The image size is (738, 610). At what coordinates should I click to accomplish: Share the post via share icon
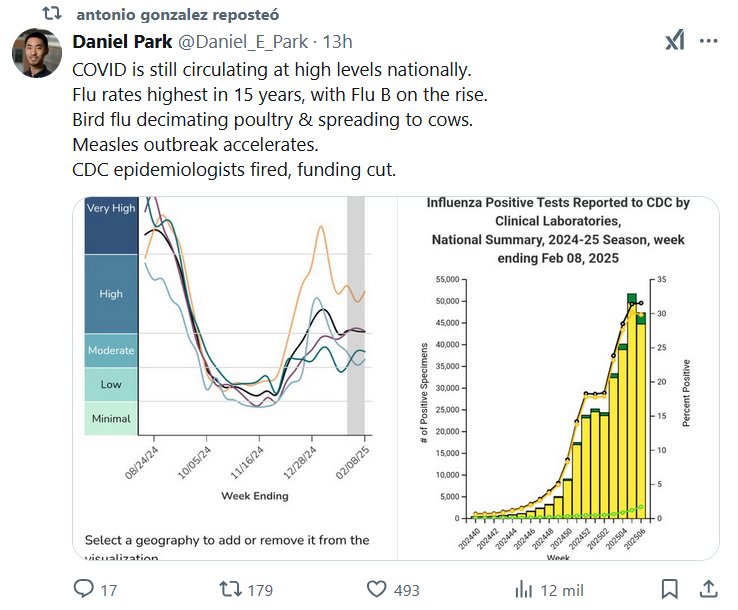coord(708,589)
